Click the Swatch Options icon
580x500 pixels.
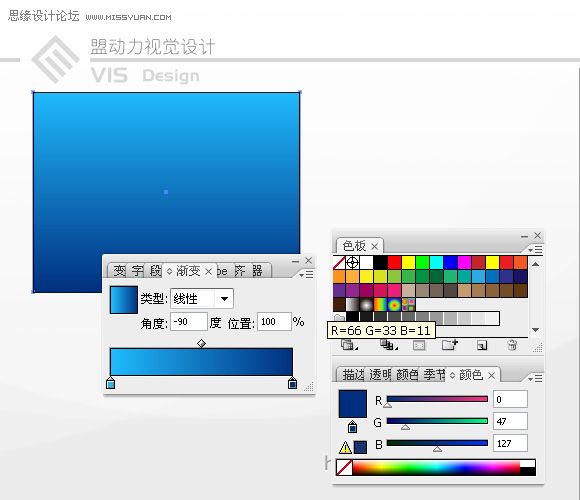coord(419,346)
